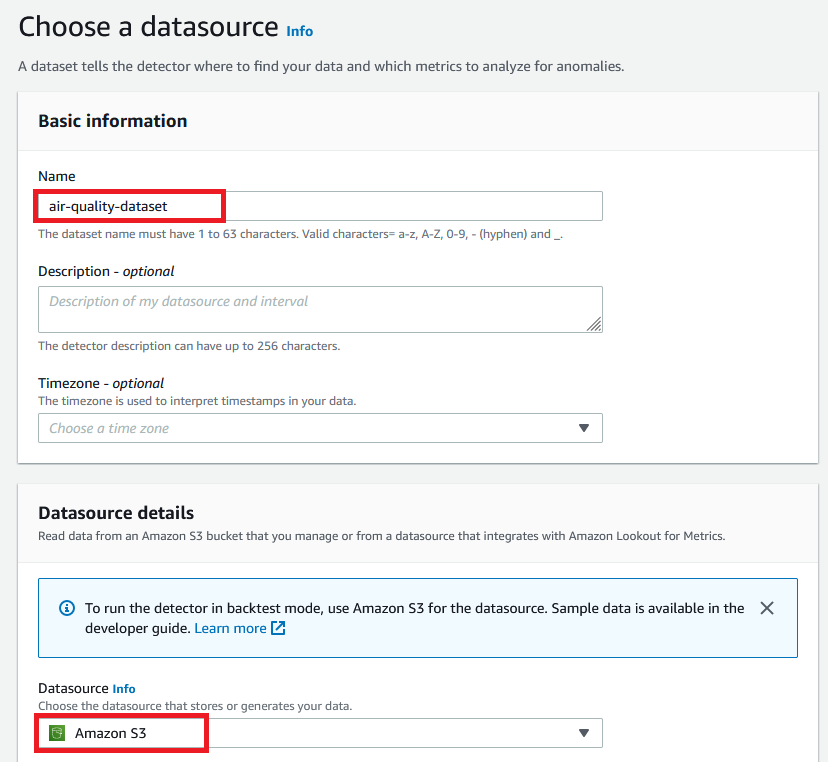The width and height of the screenshot is (828, 768).
Task: Click the Datasource details heading
Action: [116, 513]
